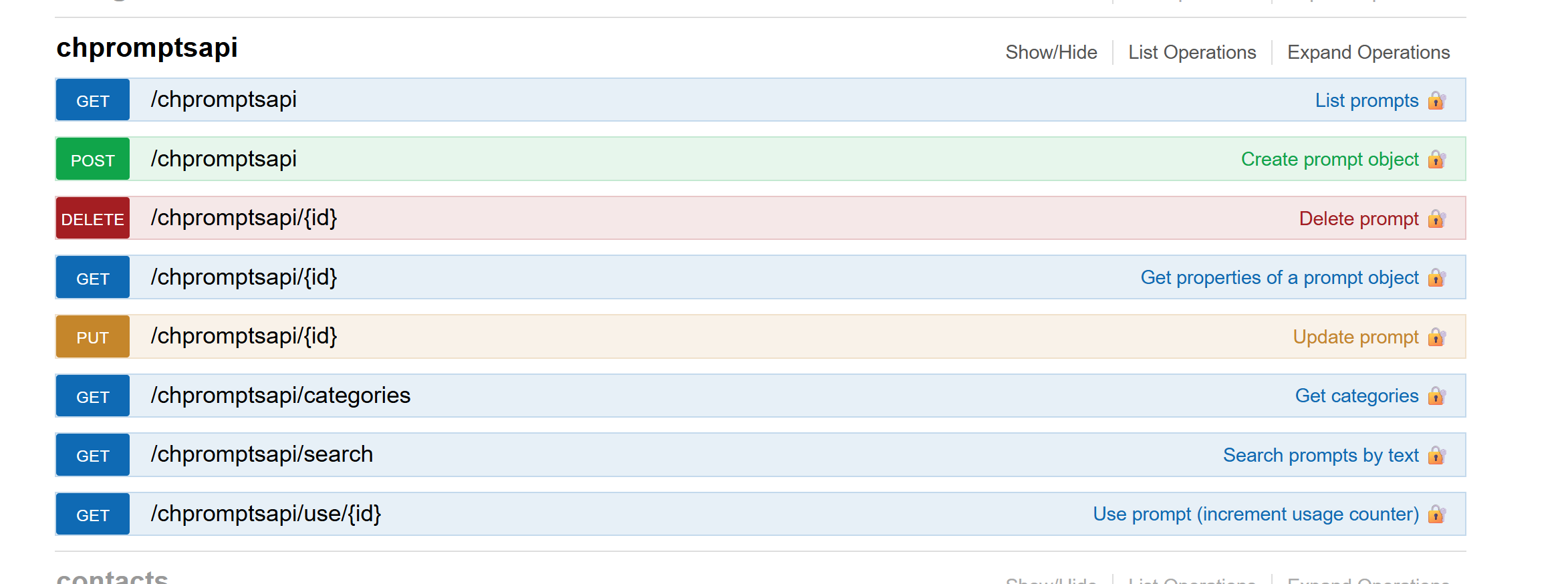Expand Operations for the chpromptsapi section

tap(1368, 52)
